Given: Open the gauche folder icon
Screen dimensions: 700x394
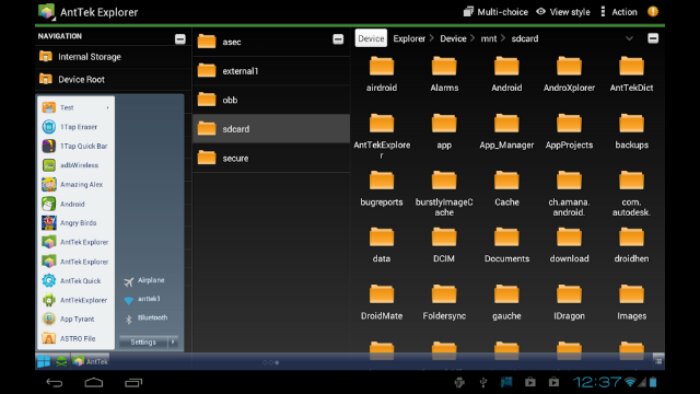Looking at the screenshot, I should (507, 294).
